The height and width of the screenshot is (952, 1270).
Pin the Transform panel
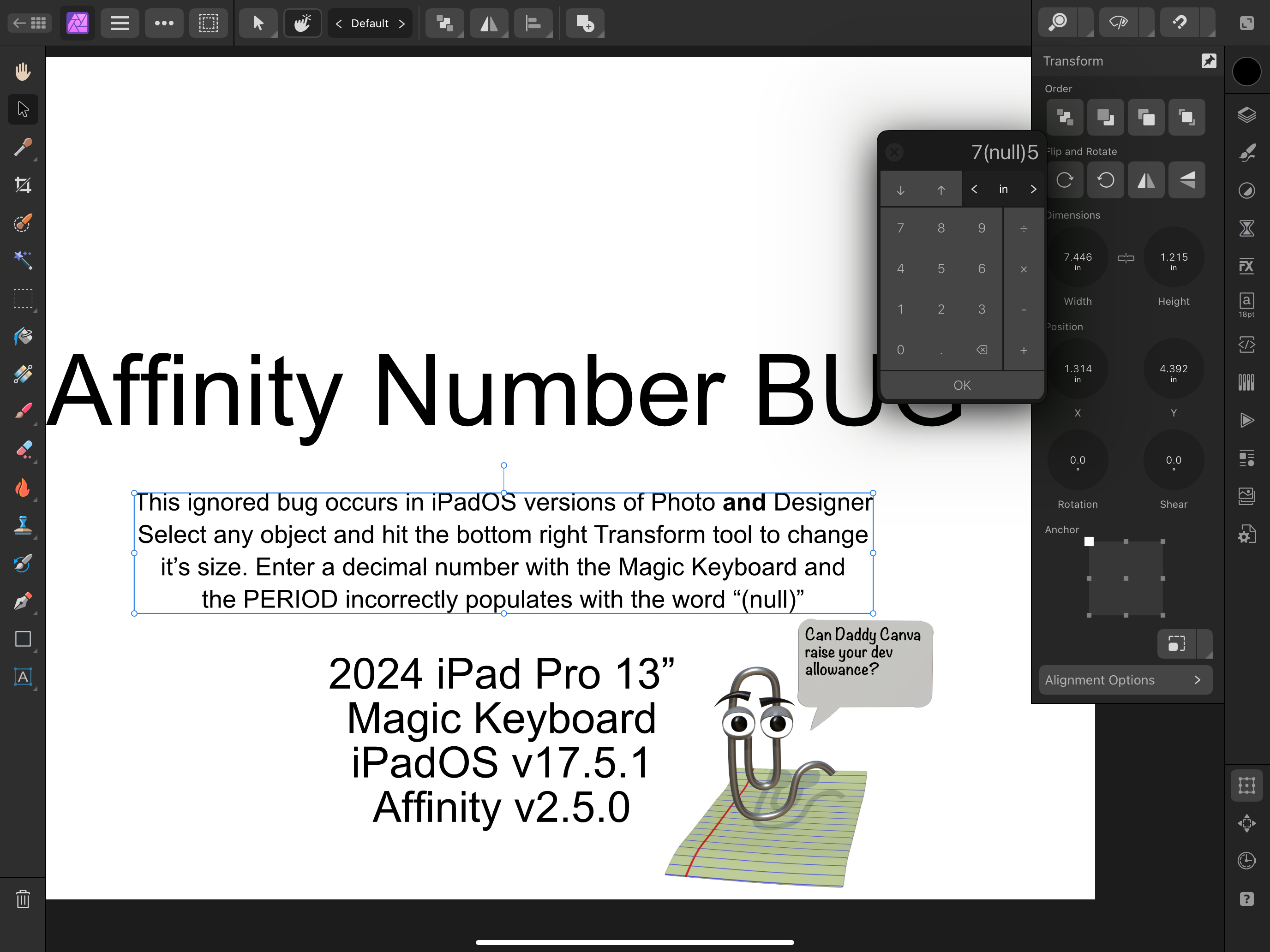click(x=1209, y=61)
